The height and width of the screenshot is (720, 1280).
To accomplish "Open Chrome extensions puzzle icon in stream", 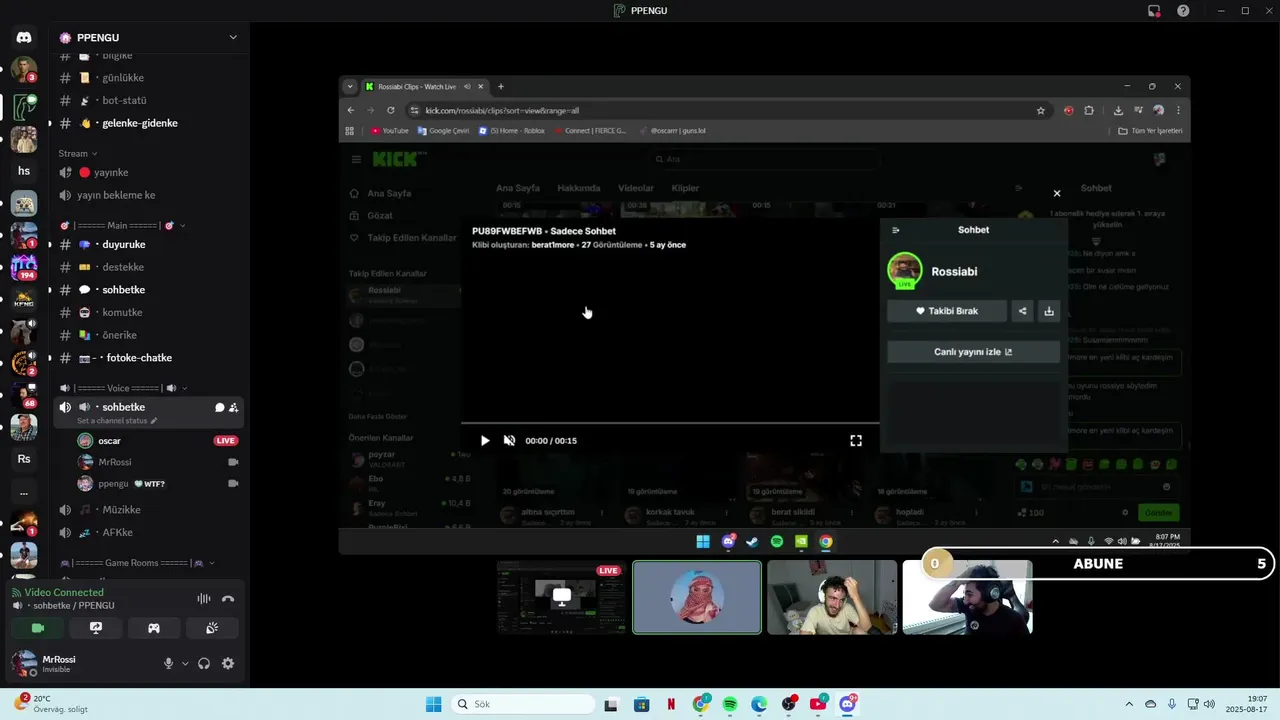I will [1089, 110].
